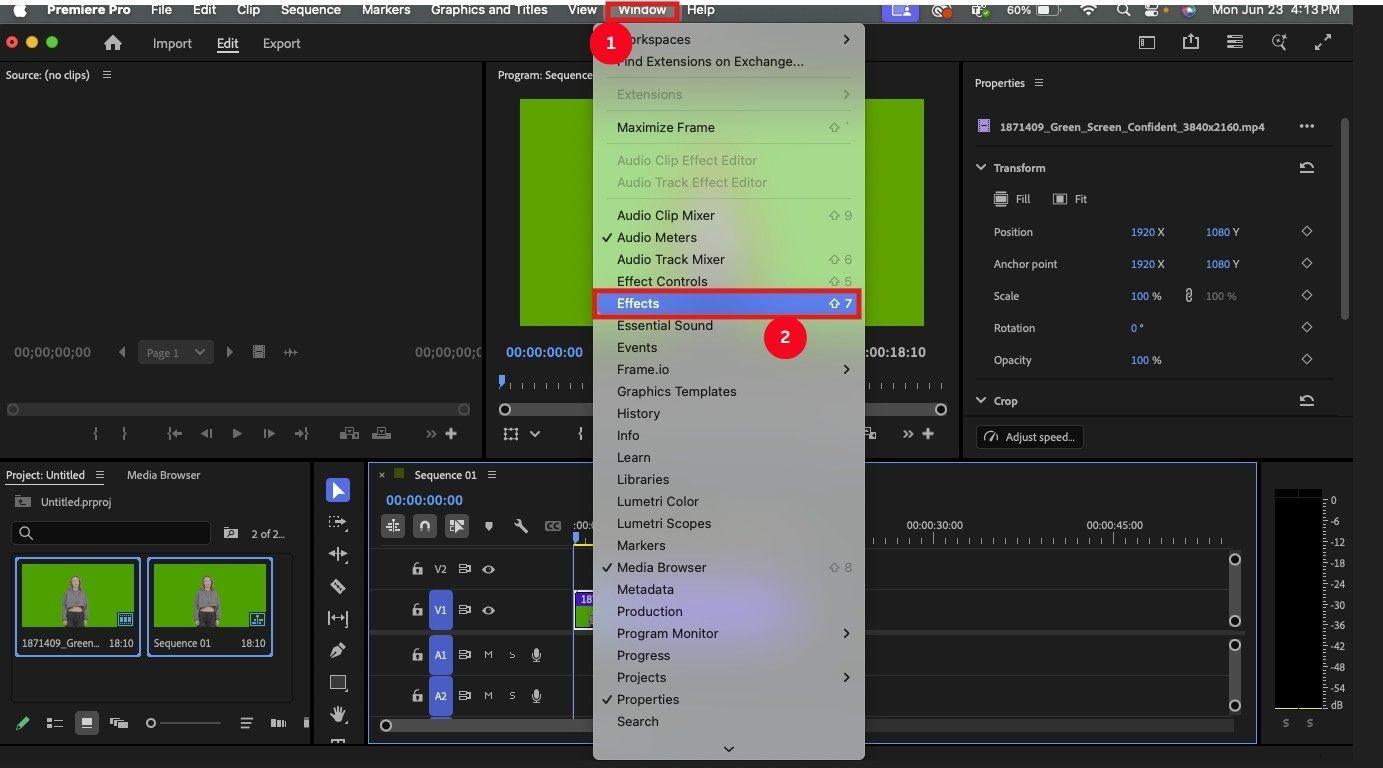Viewport: 1383px width, 768px height.
Task: Click the Voice-over record mic on A1
Action: (537, 655)
